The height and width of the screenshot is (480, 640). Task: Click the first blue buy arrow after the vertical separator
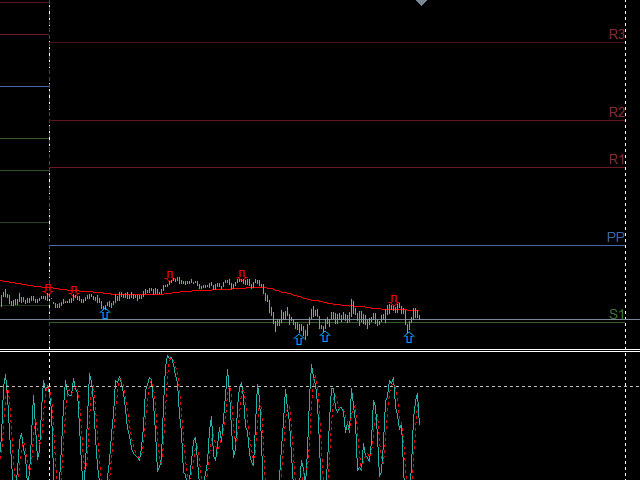105,313
